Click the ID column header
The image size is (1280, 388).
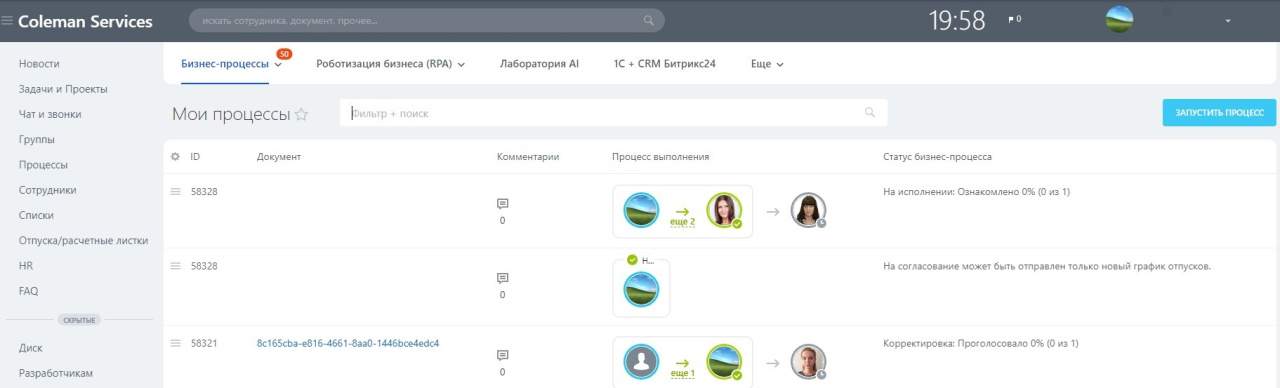pyautogui.click(x=196, y=157)
